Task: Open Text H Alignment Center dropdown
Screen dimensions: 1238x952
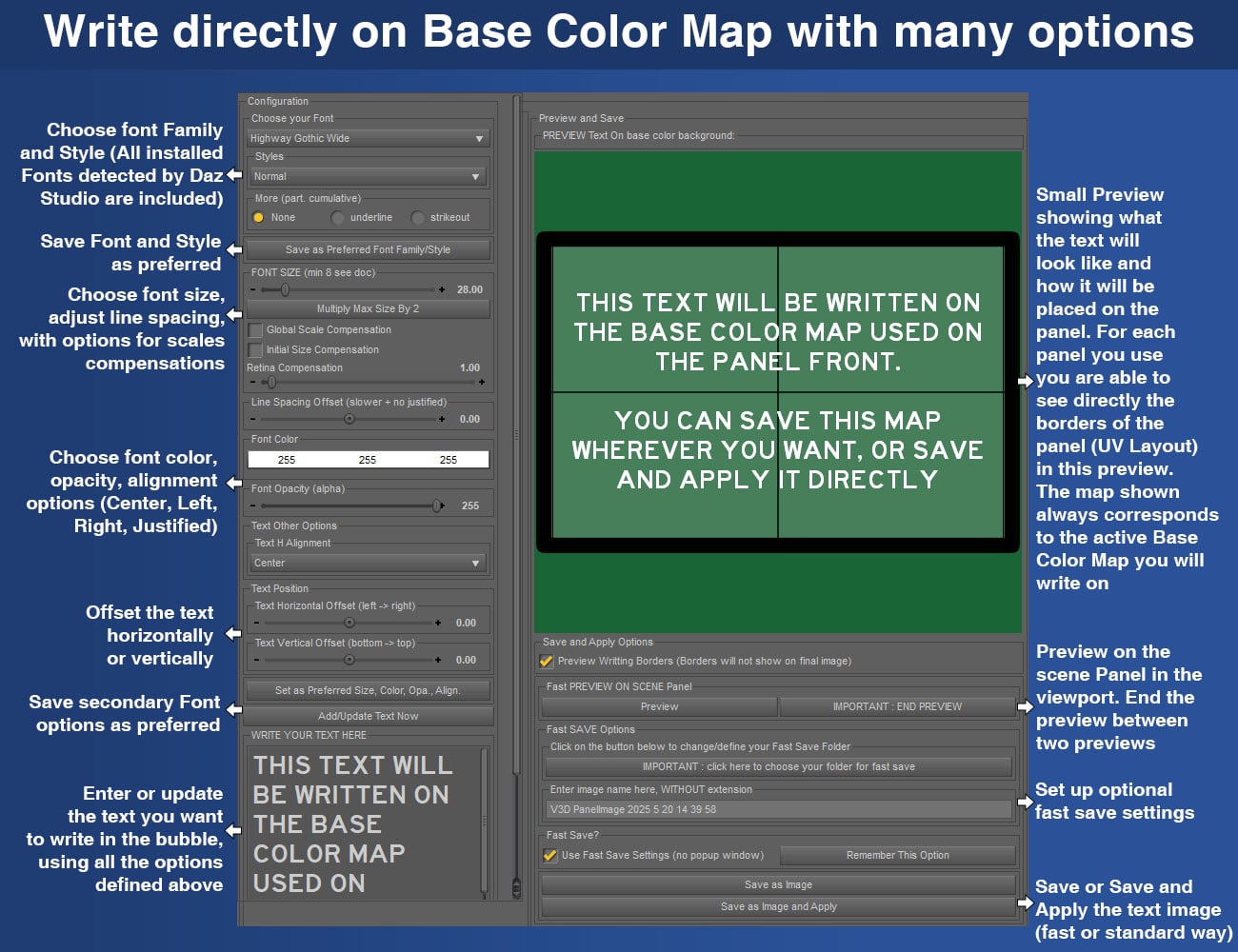Action: (368, 564)
